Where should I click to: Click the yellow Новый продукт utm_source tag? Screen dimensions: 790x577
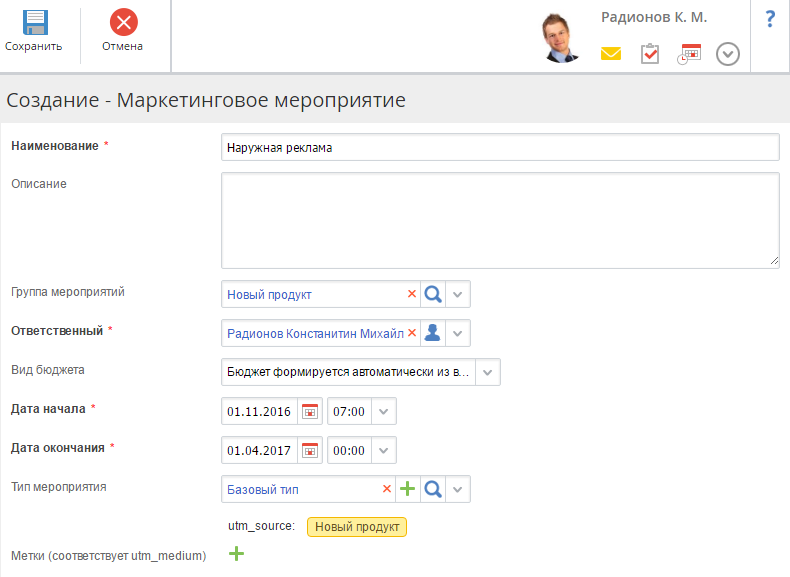click(x=357, y=526)
